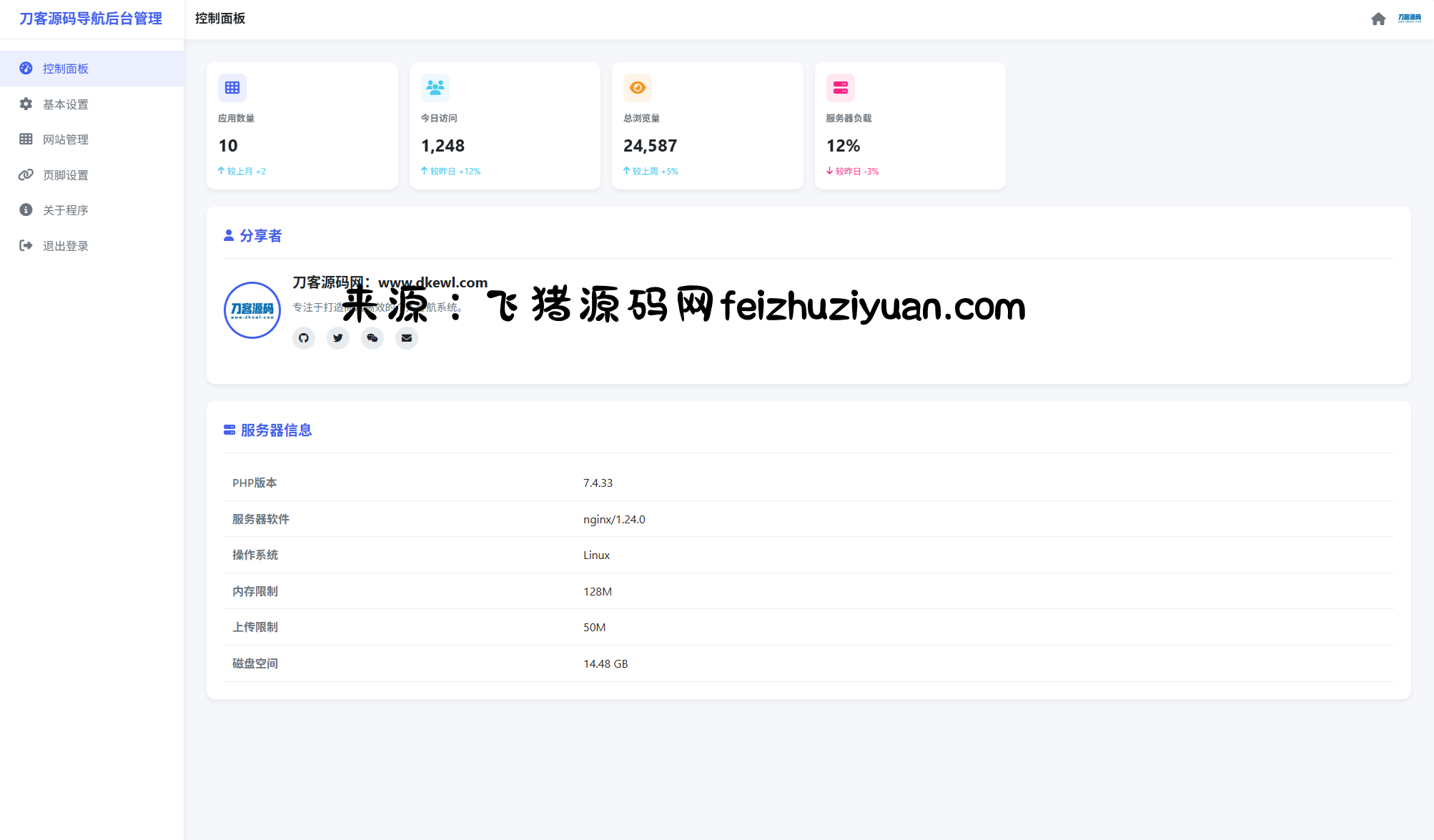Screen dimensions: 1434x840
Task: Go to 网站管理 in the sidebar
Action: tap(66, 139)
